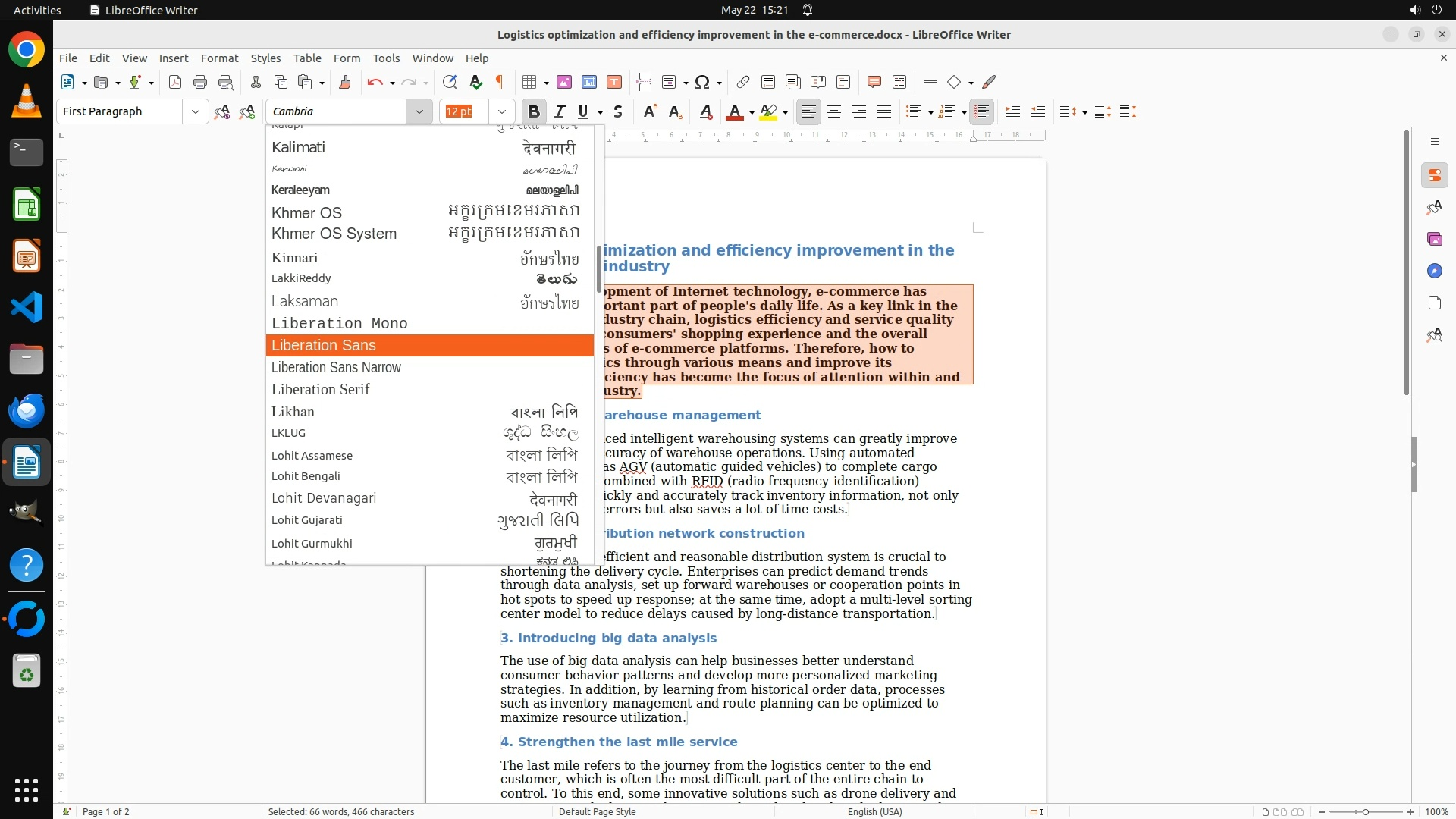Collapse the font name dropdown arrow
The image size is (1456, 819).
point(419,111)
